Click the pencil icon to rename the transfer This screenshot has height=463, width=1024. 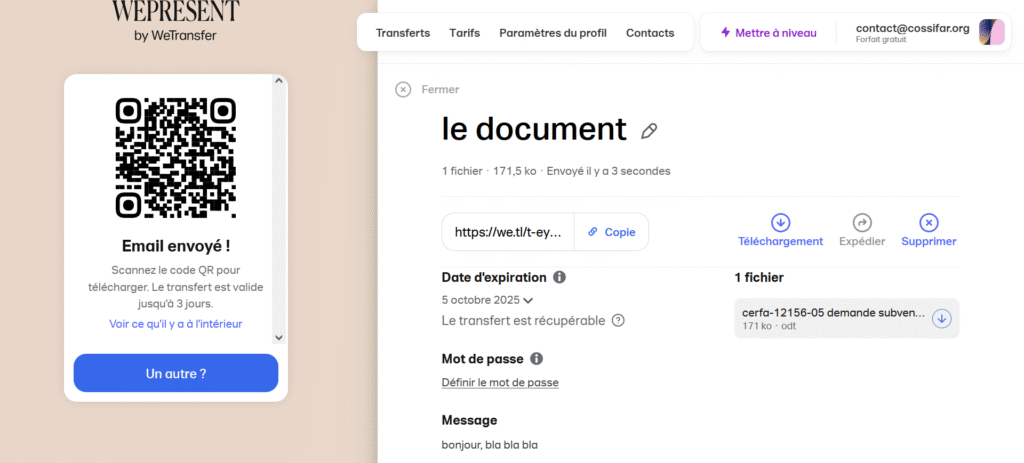[x=649, y=131]
